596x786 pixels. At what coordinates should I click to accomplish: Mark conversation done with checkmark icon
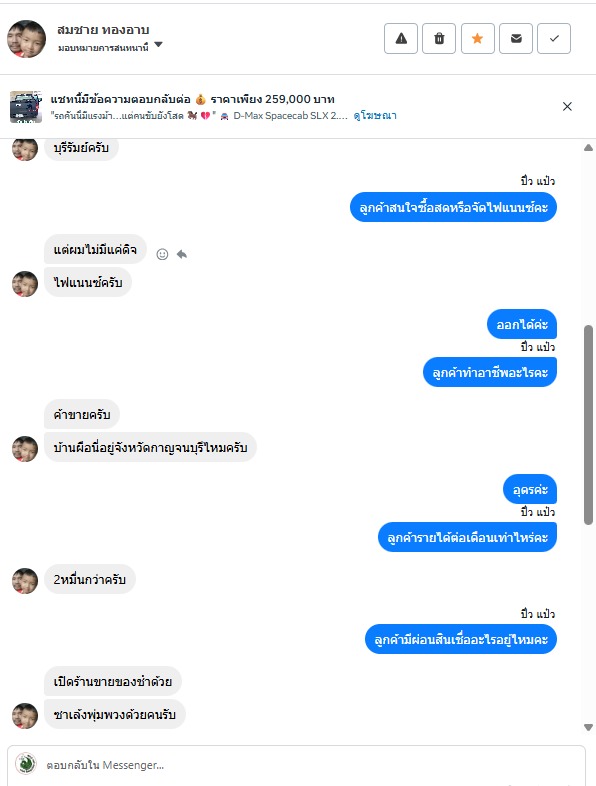coord(554,39)
